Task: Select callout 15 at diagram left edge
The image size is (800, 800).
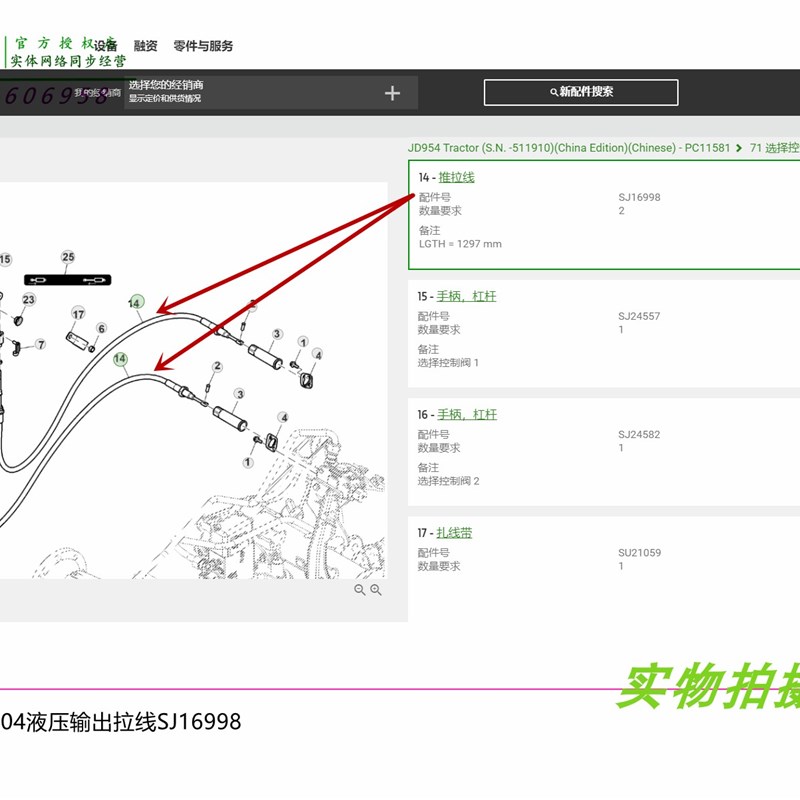Action: [x=5, y=259]
